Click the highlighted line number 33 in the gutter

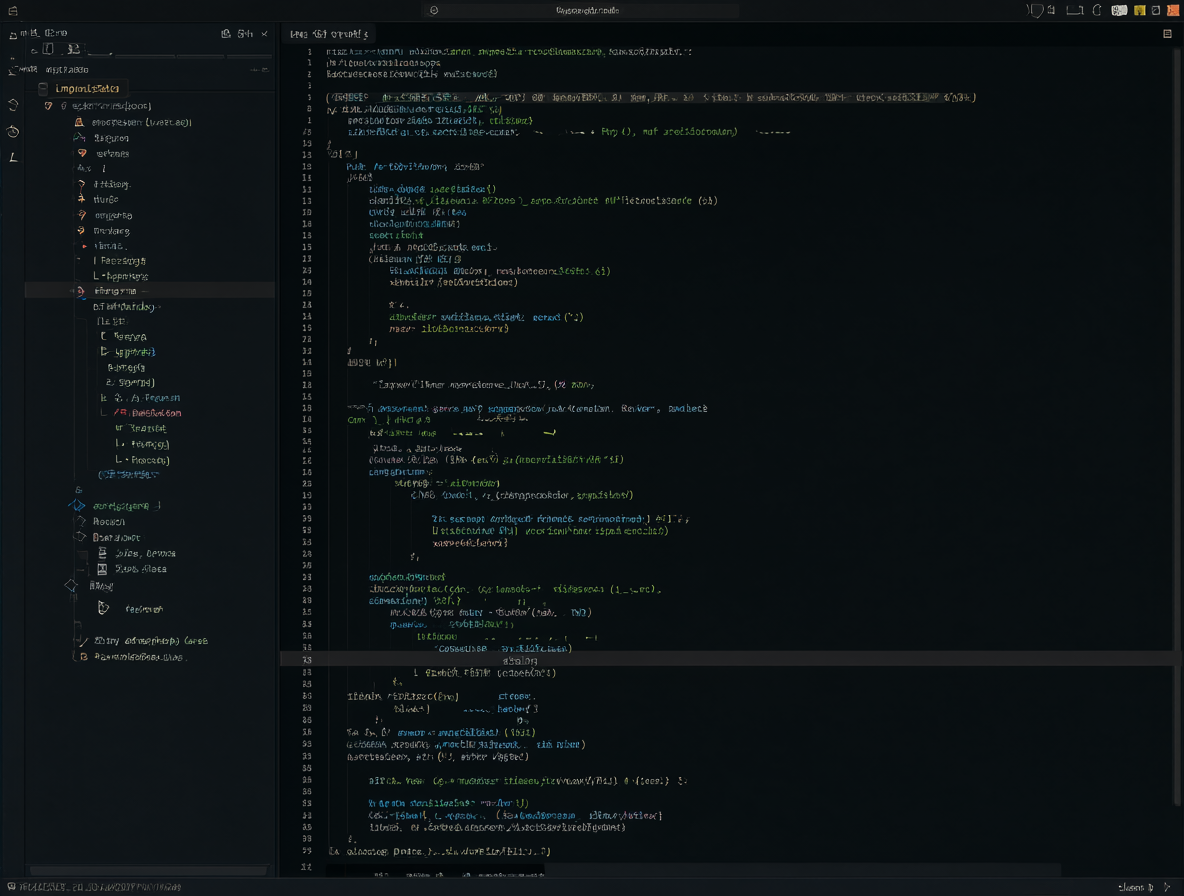coord(307,660)
